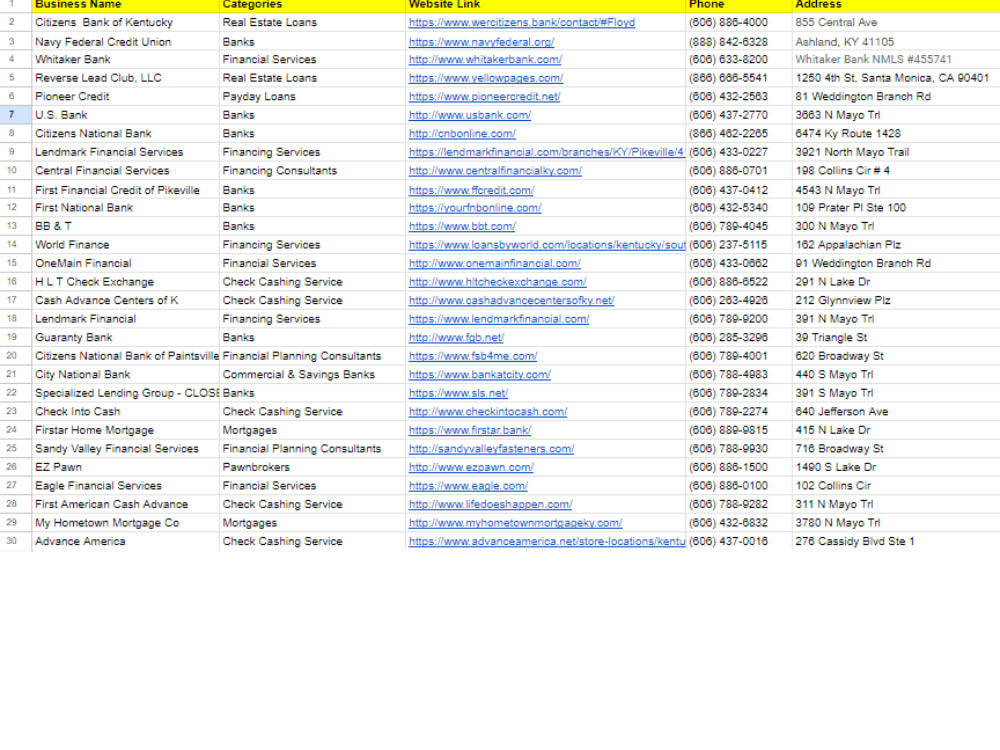Select the Financing Consultants category cell
Screen dimensions: 1000x750
pyautogui.click(x=312, y=170)
